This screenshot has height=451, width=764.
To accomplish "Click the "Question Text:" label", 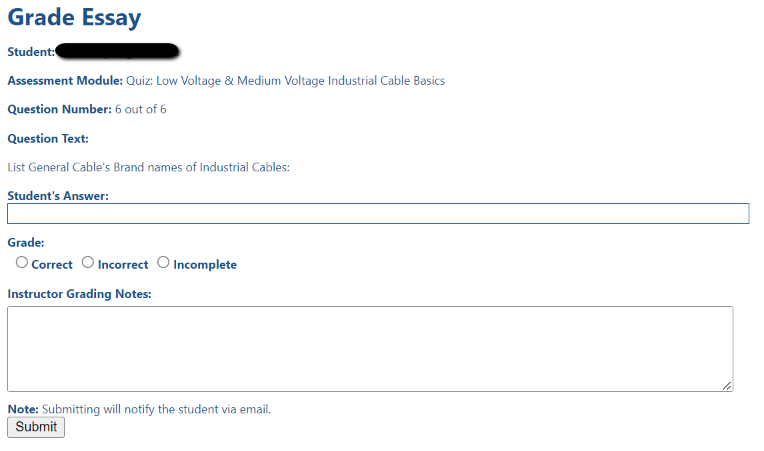I will pos(48,139).
